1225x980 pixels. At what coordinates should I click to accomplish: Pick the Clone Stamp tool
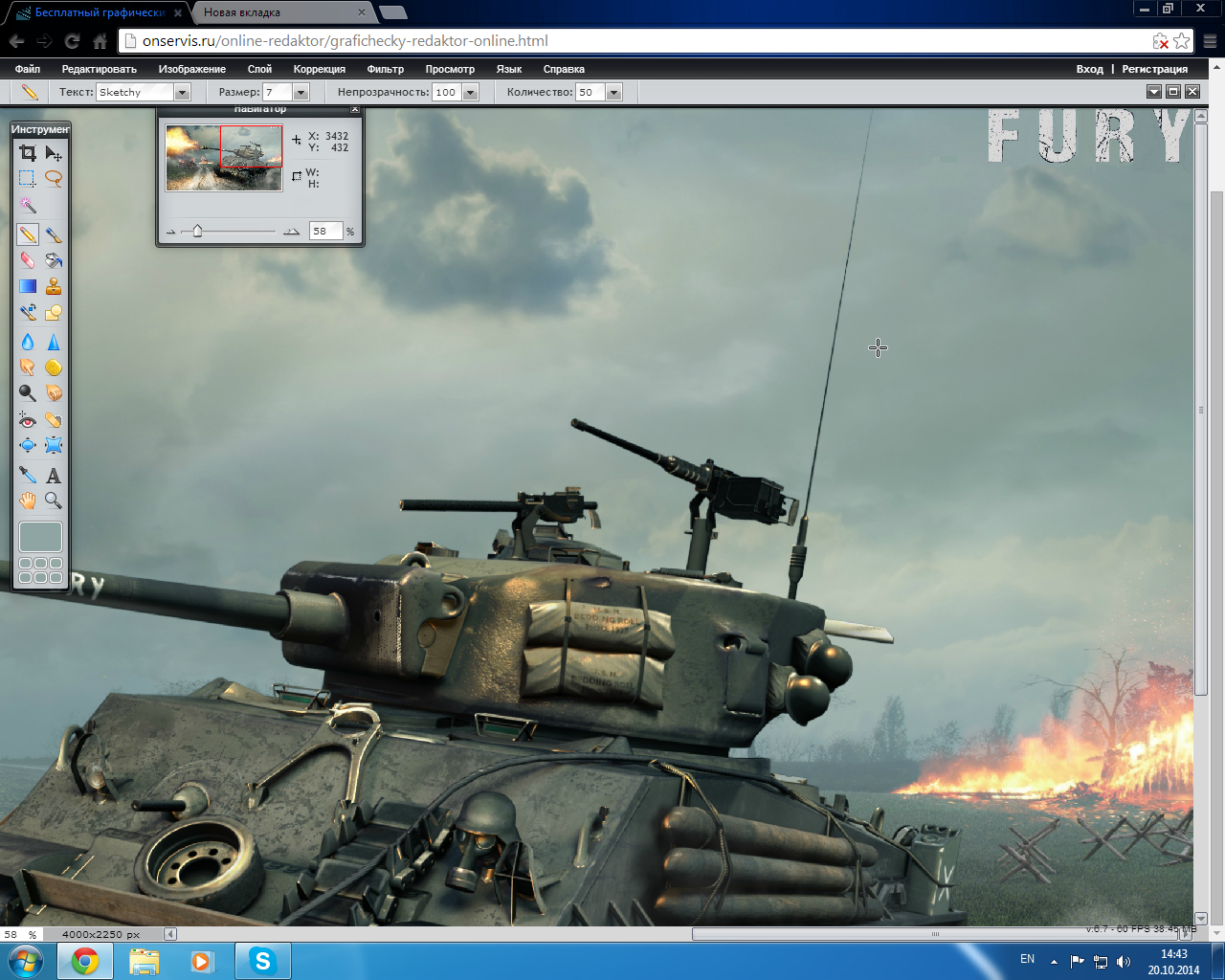coord(54,286)
